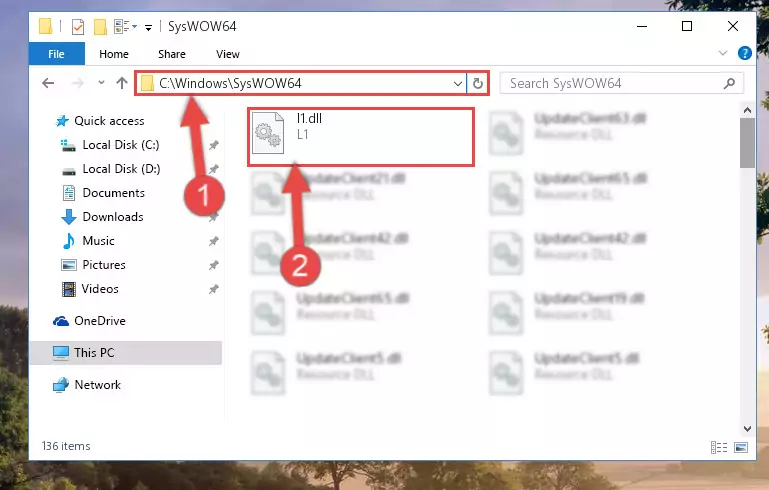This screenshot has height=490, width=769.
Task: Click the vertical scrollbar thumb in file list
Action: [x=747, y=143]
